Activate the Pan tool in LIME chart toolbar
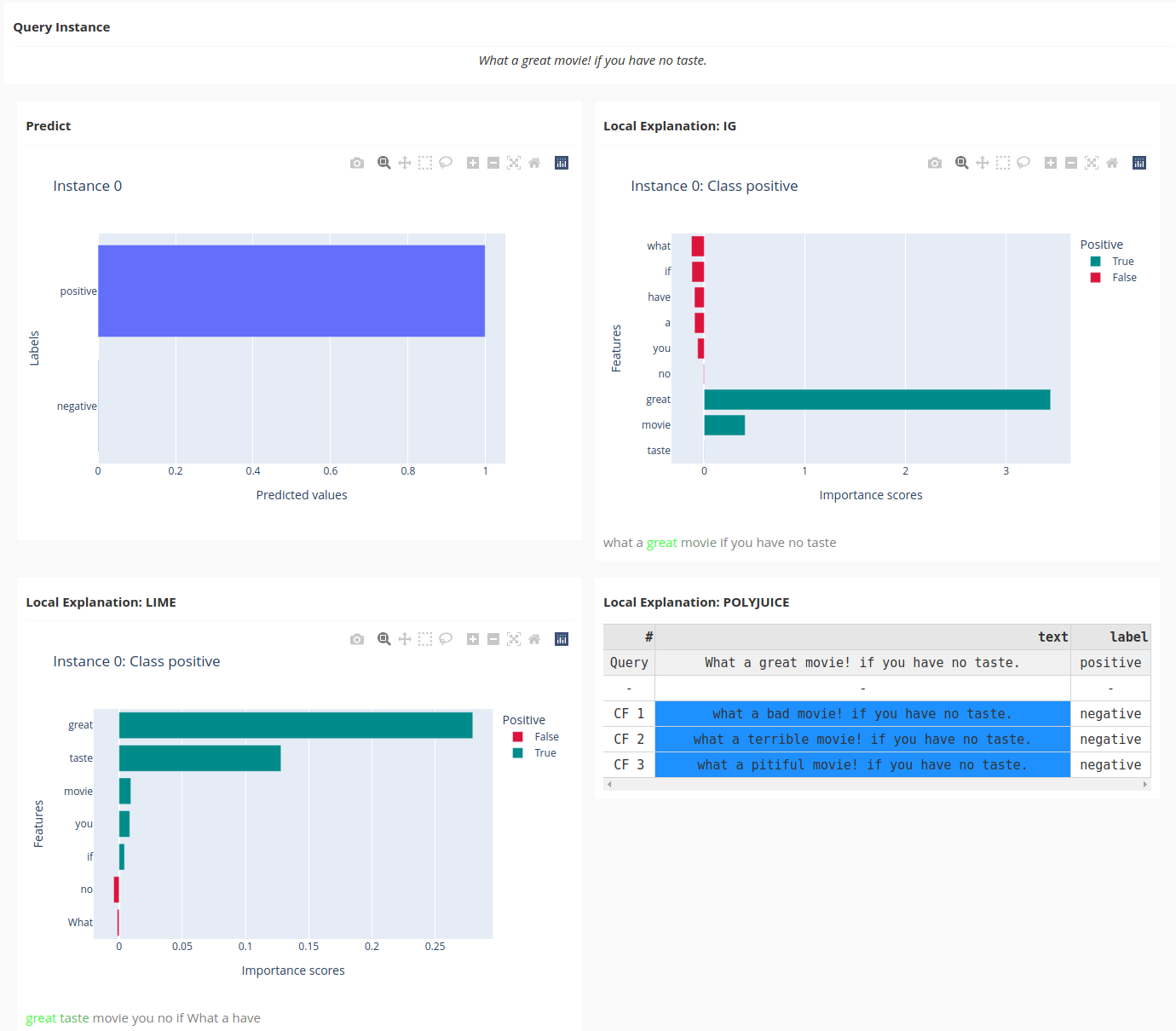Image resolution: width=1176 pixels, height=1031 pixels. point(405,639)
